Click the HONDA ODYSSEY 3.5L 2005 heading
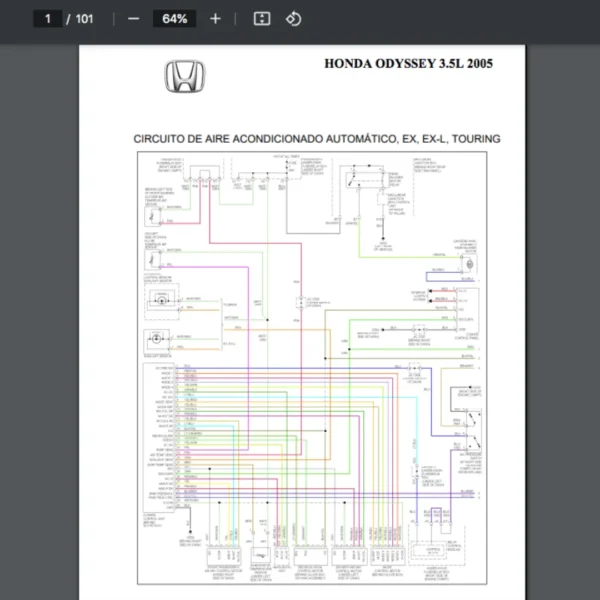The width and height of the screenshot is (600, 600). tap(408, 64)
